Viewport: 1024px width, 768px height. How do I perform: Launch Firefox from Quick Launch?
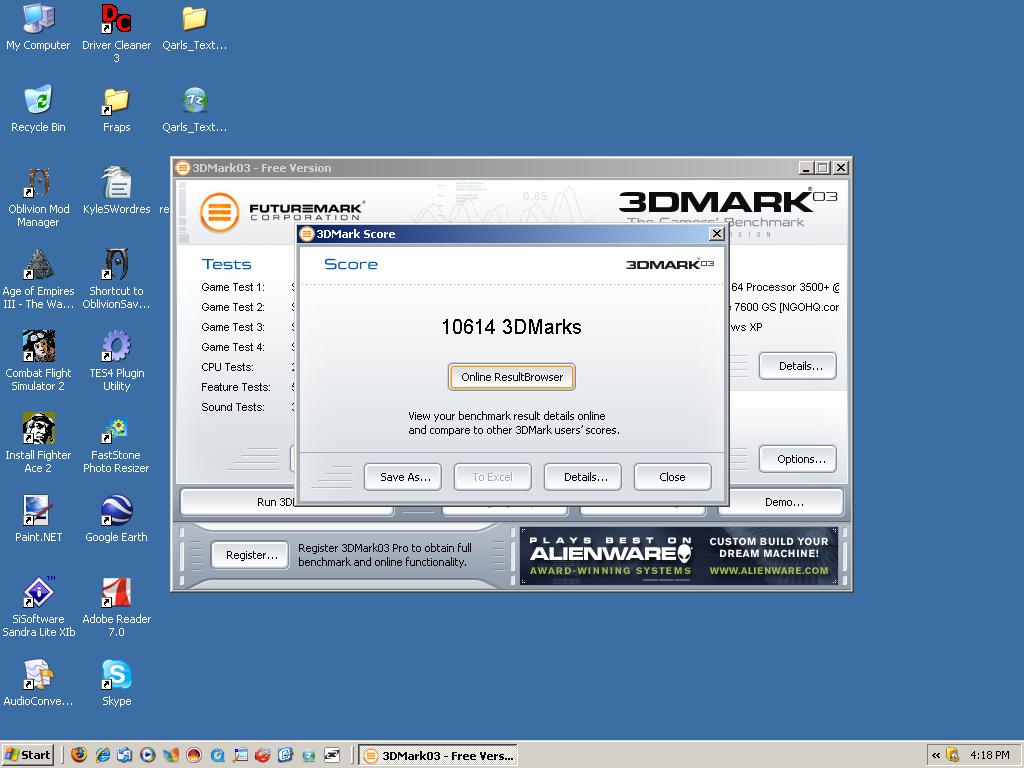click(x=79, y=755)
